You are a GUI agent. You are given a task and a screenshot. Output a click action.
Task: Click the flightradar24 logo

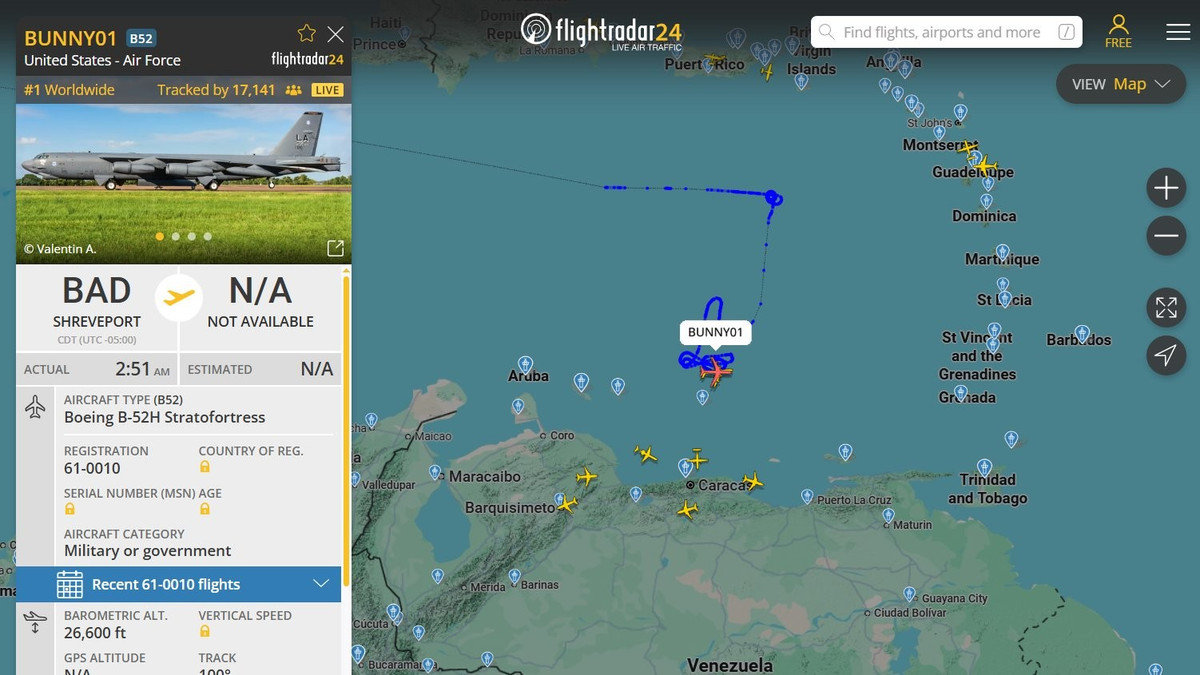pos(602,31)
